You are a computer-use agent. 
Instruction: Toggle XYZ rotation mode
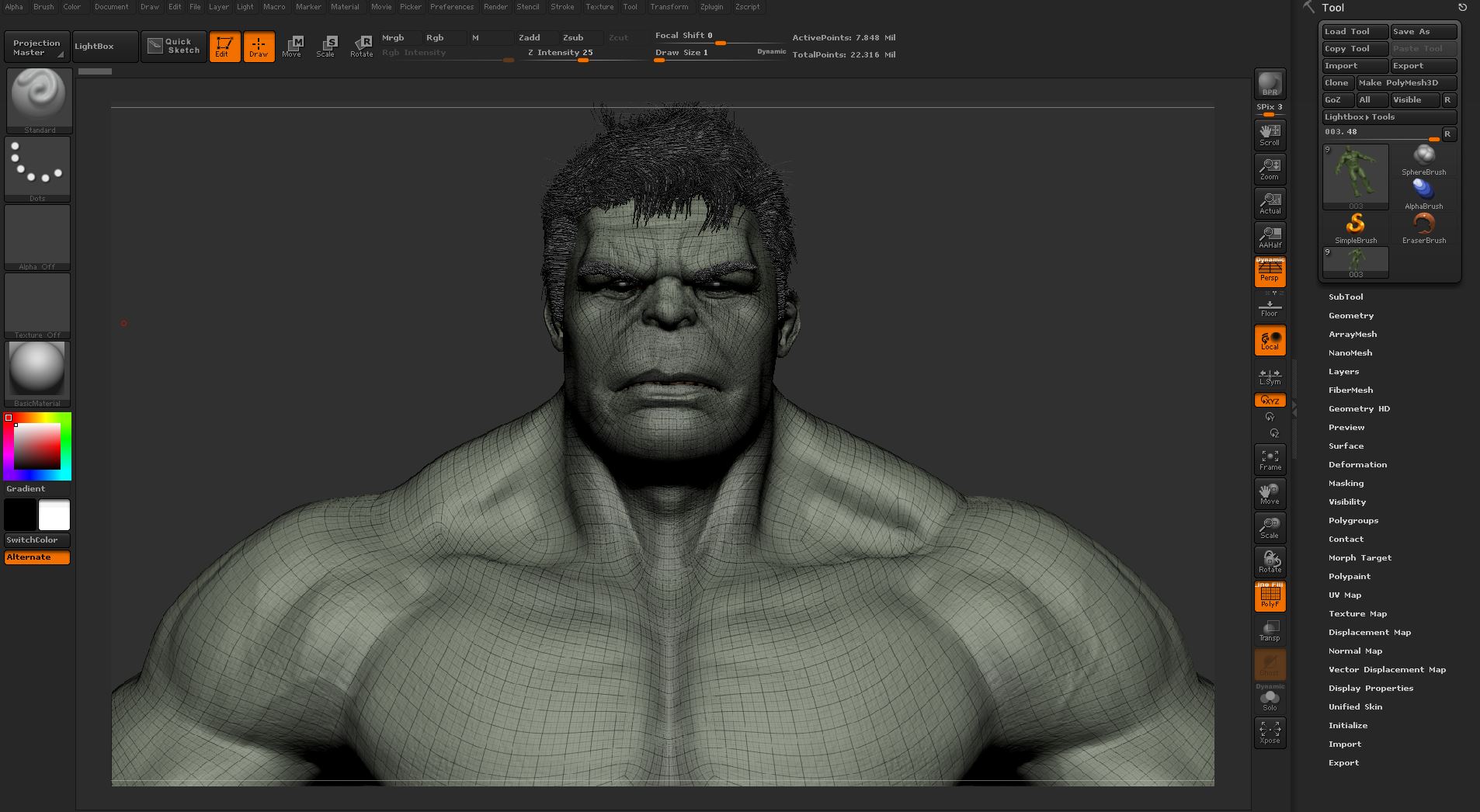click(1270, 401)
